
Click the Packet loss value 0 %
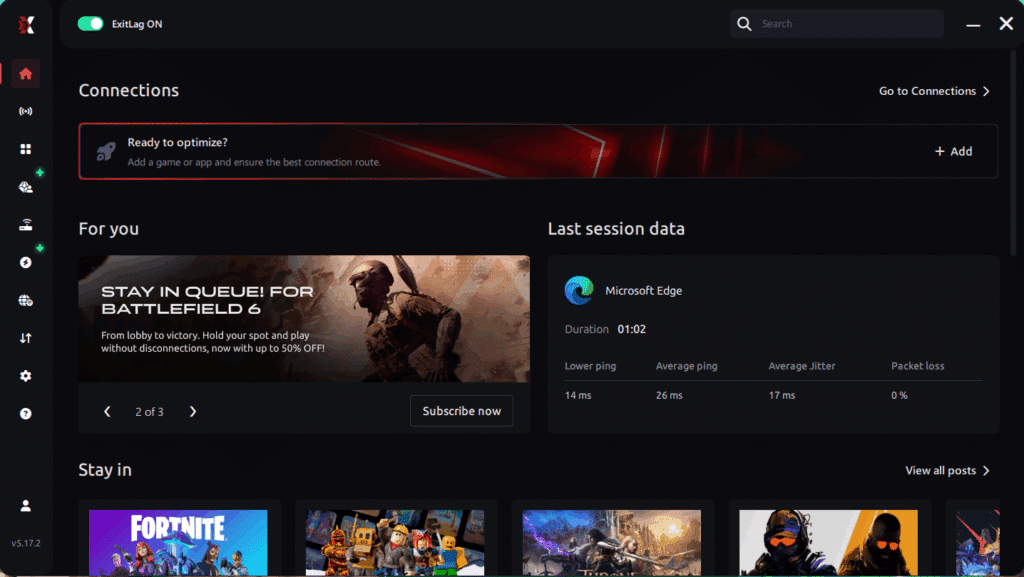[x=899, y=396]
